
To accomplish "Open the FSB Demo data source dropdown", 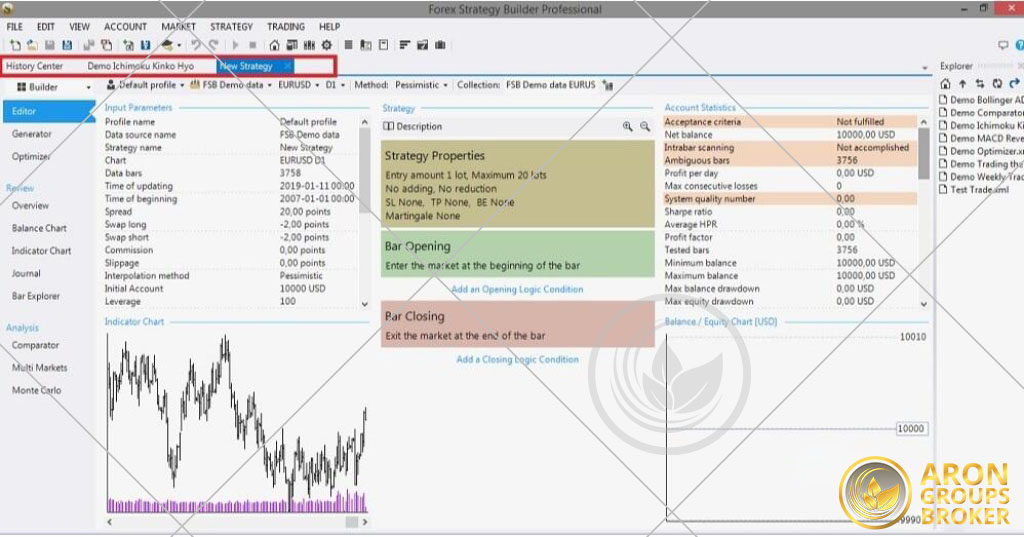I will click(x=269, y=86).
